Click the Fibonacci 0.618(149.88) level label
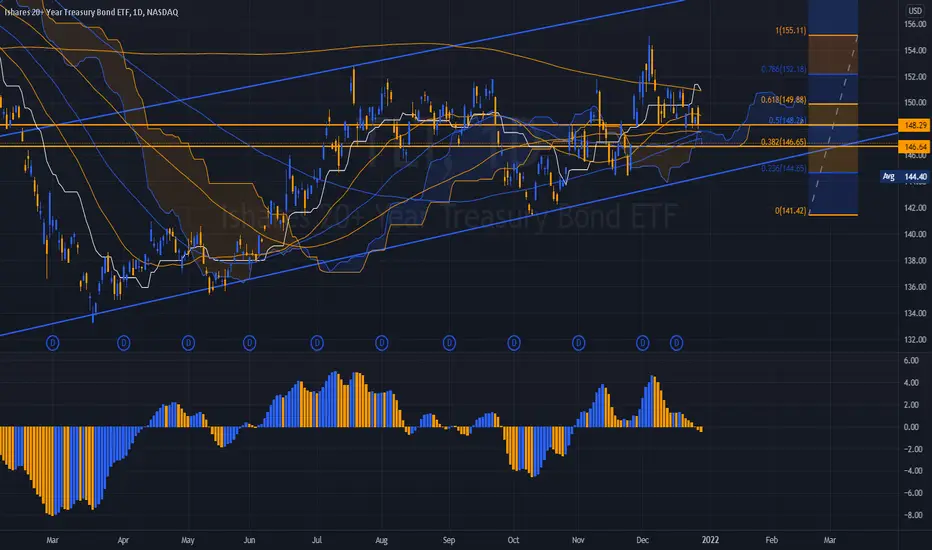 click(x=783, y=99)
